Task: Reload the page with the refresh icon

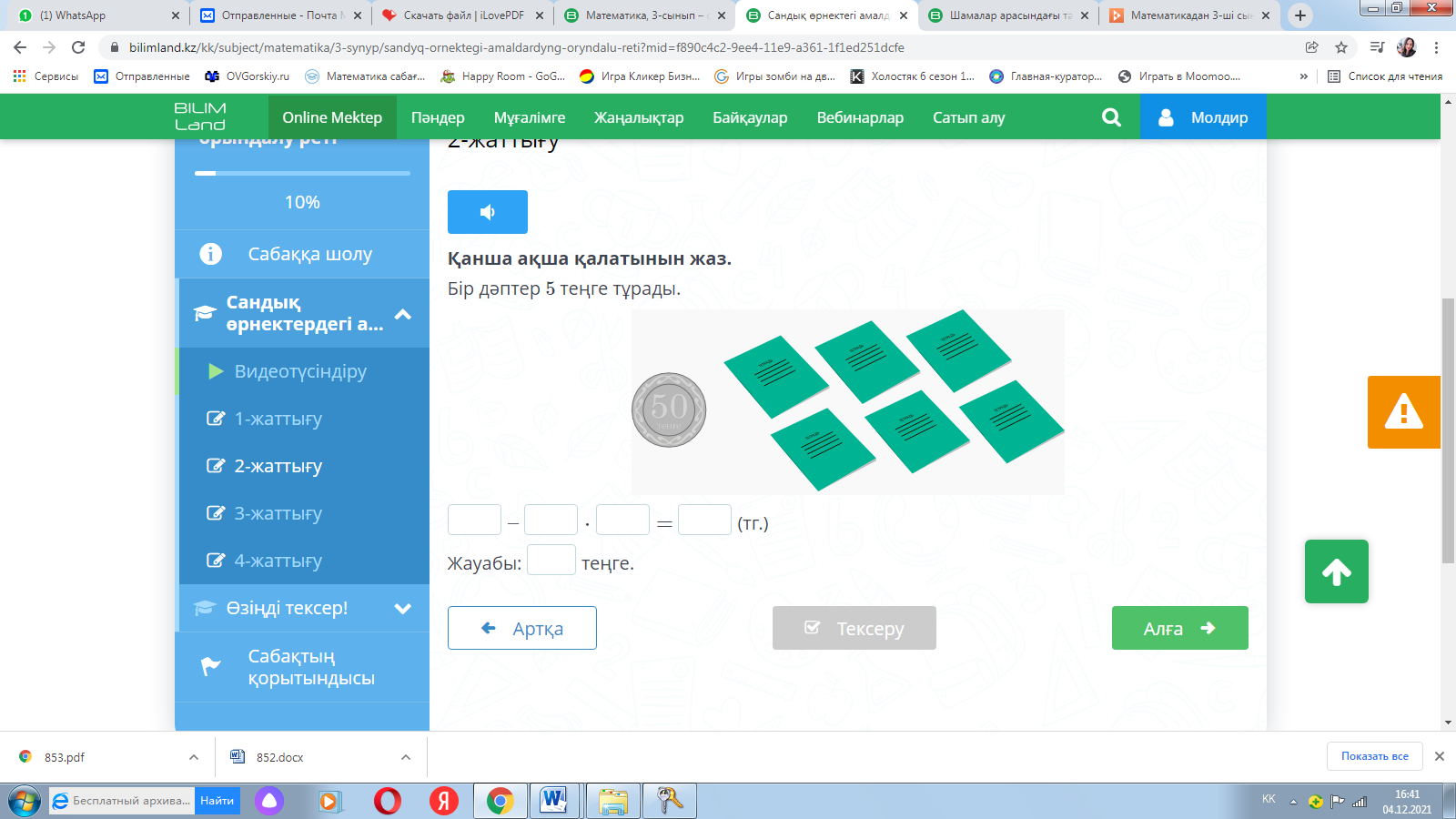Action: pyautogui.click(x=78, y=47)
